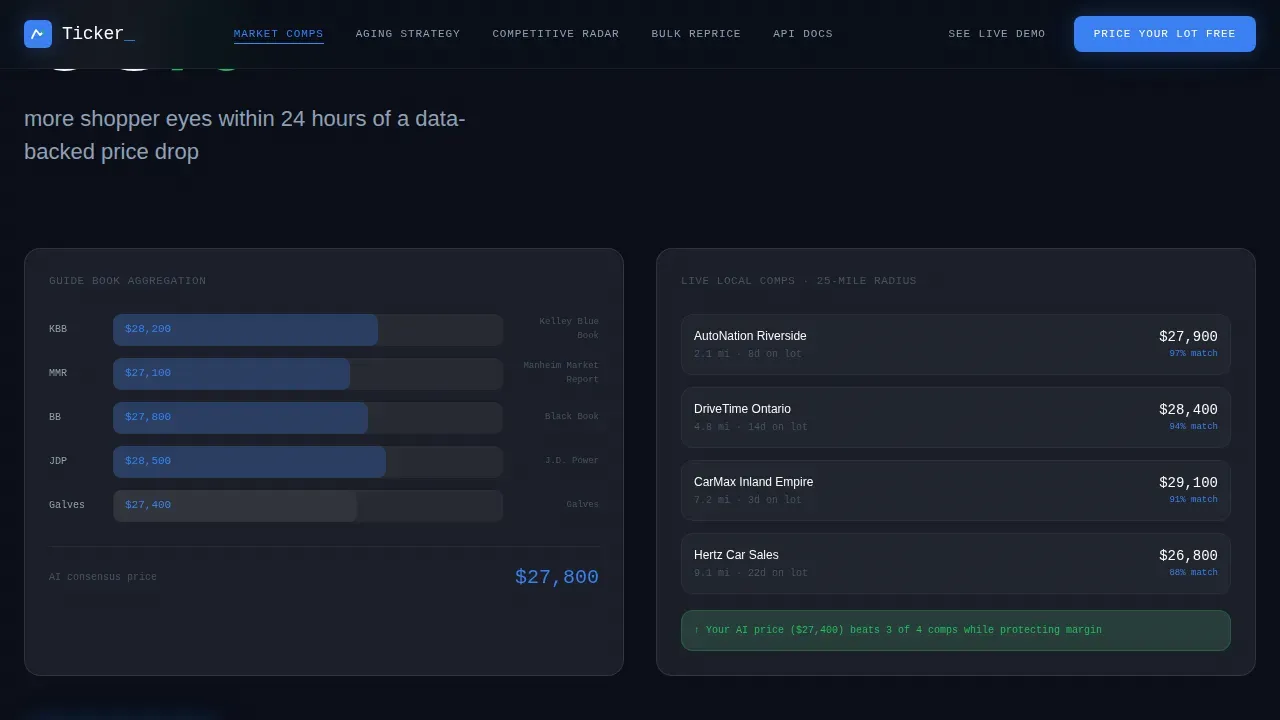Click the 88% match label
The image size is (1280, 720).
(1194, 573)
